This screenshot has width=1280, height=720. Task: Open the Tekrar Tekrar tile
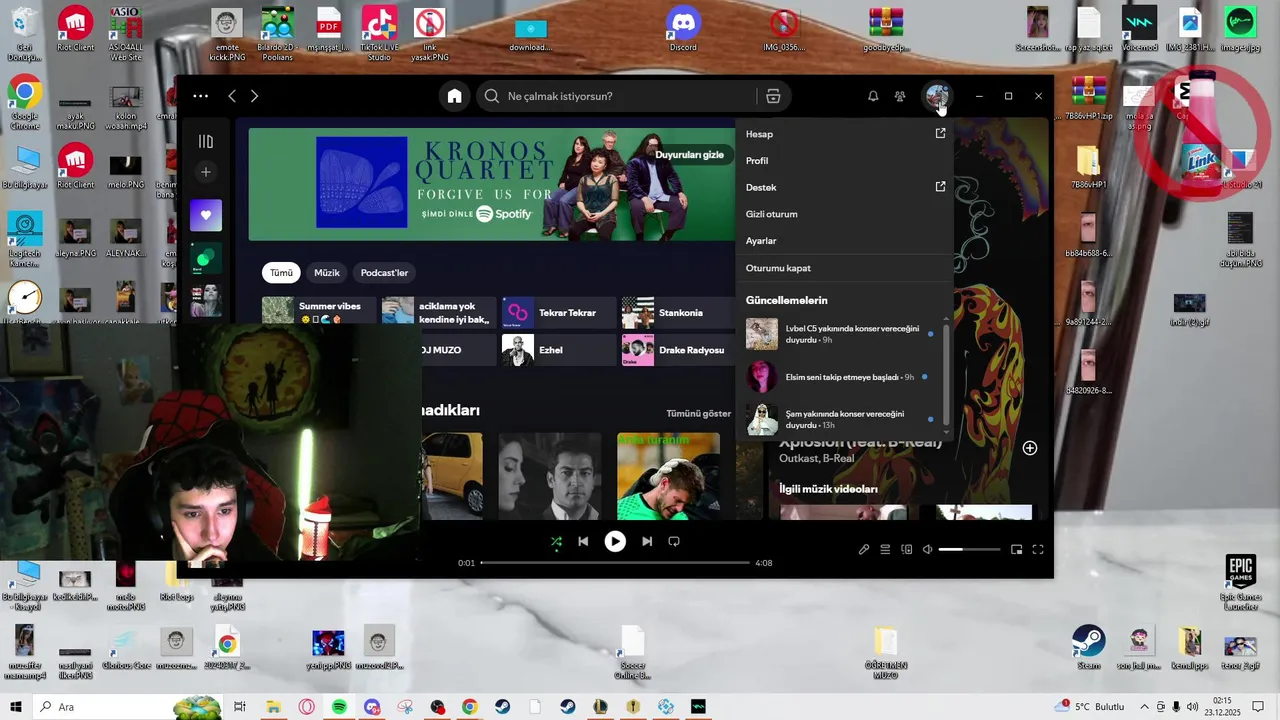(x=559, y=313)
